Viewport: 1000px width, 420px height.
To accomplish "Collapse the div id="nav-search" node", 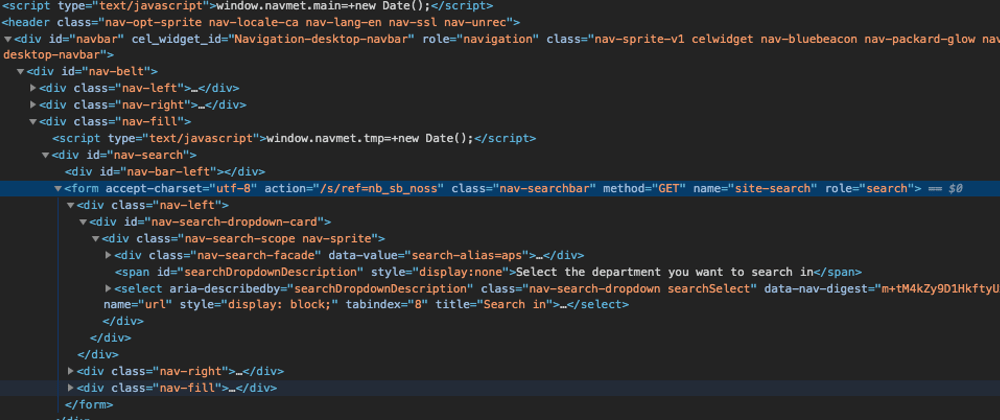I will click(x=45, y=155).
